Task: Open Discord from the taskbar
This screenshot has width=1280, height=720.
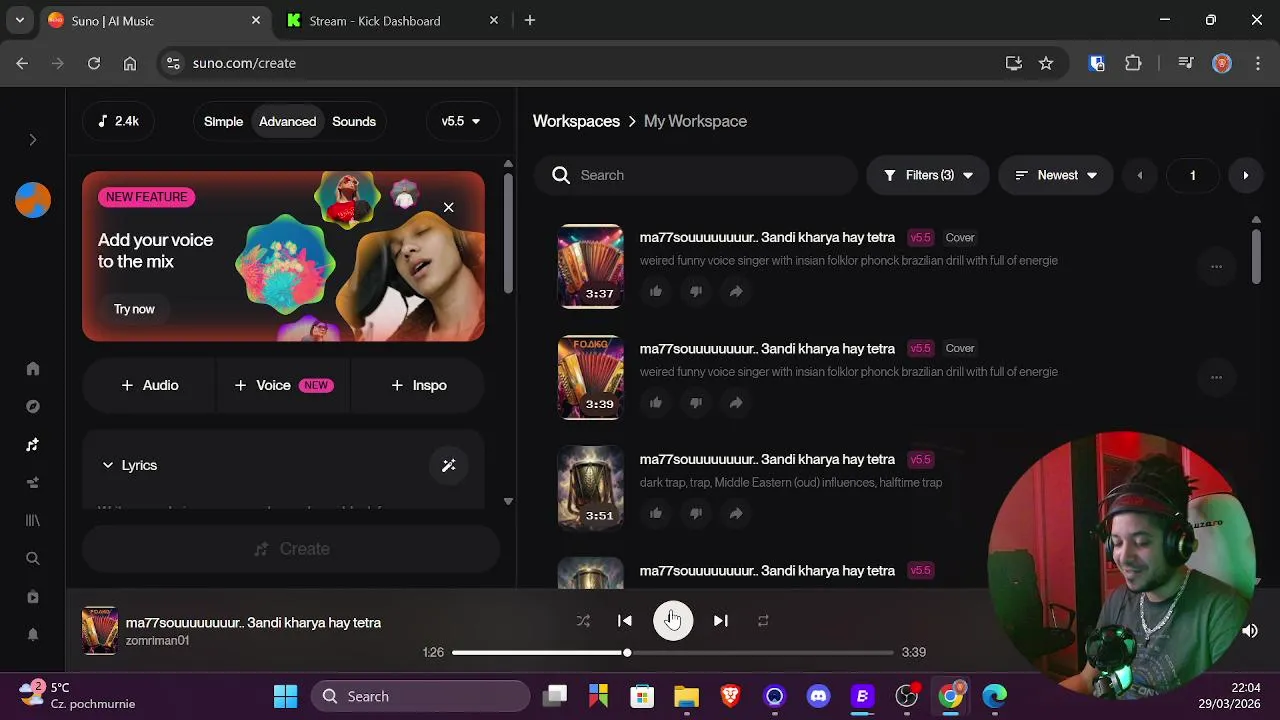Action: [818, 696]
